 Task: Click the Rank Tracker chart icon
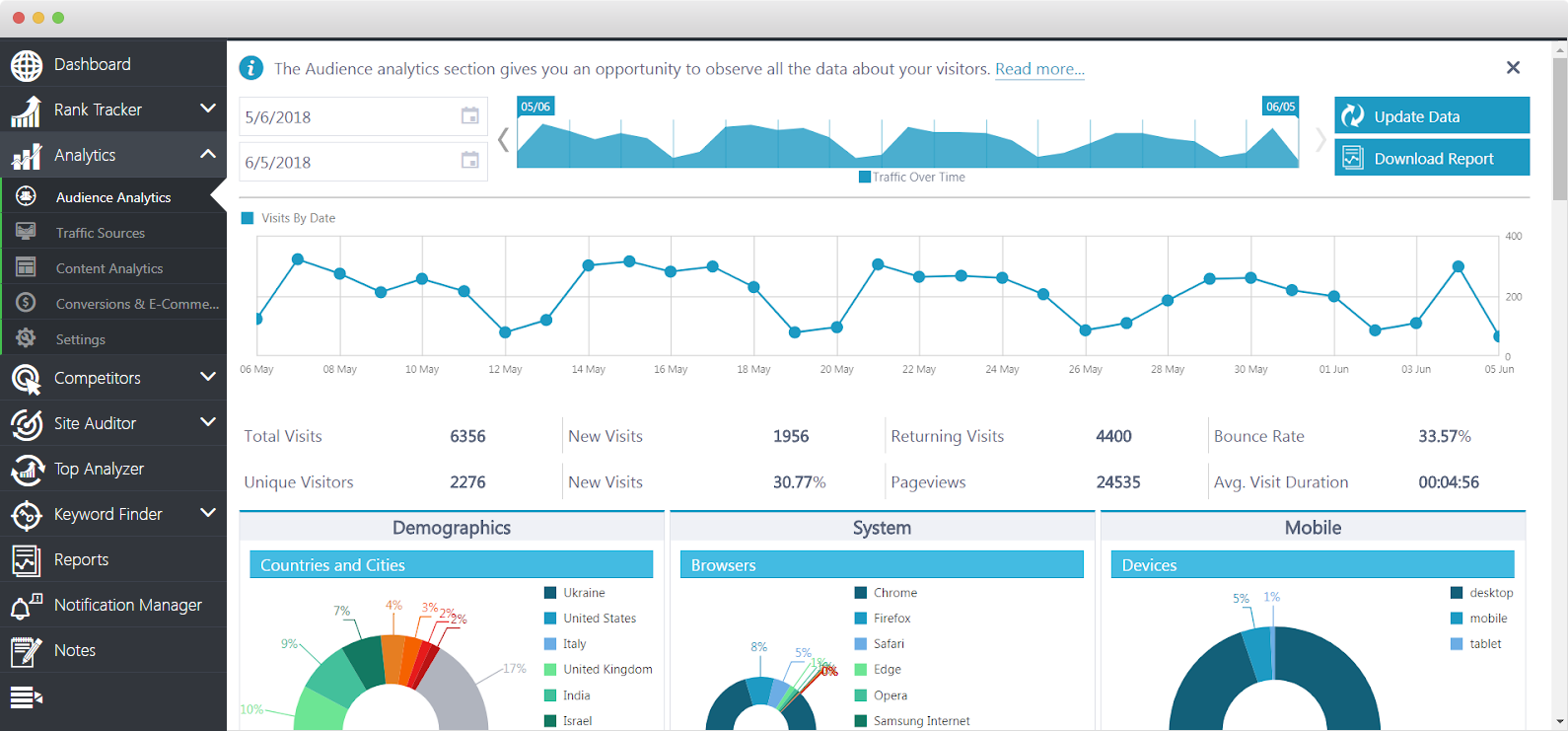pos(27,110)
